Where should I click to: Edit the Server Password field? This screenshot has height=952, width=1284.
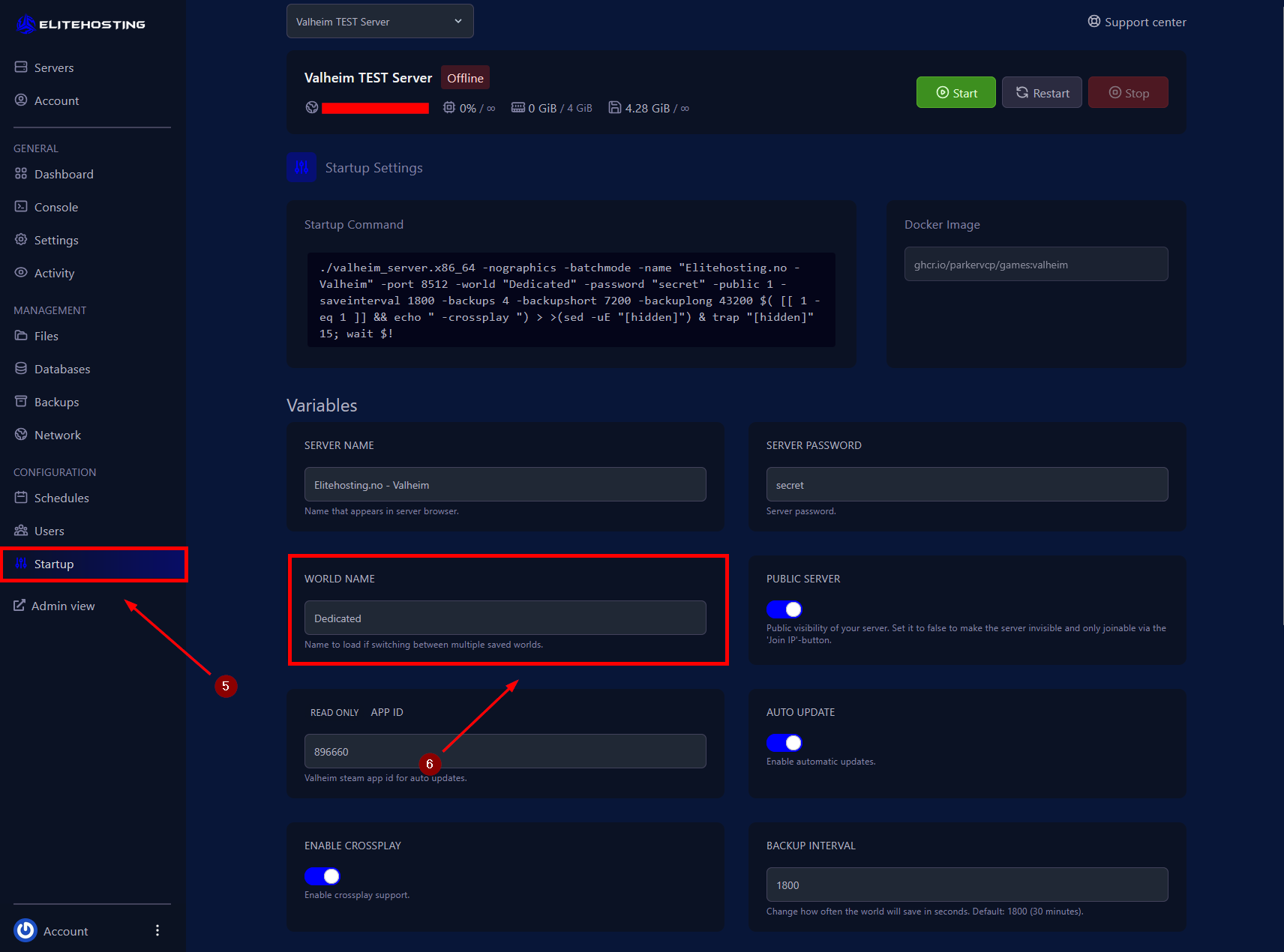tap(967, 484)
